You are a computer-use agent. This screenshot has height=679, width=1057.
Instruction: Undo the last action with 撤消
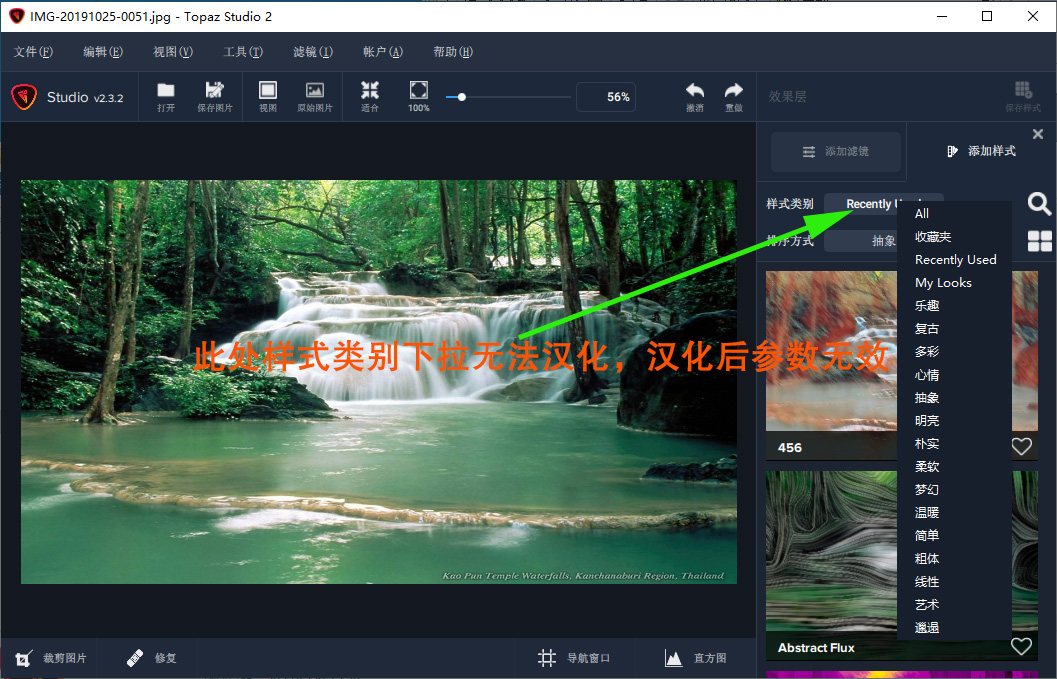tap(695, 96)
